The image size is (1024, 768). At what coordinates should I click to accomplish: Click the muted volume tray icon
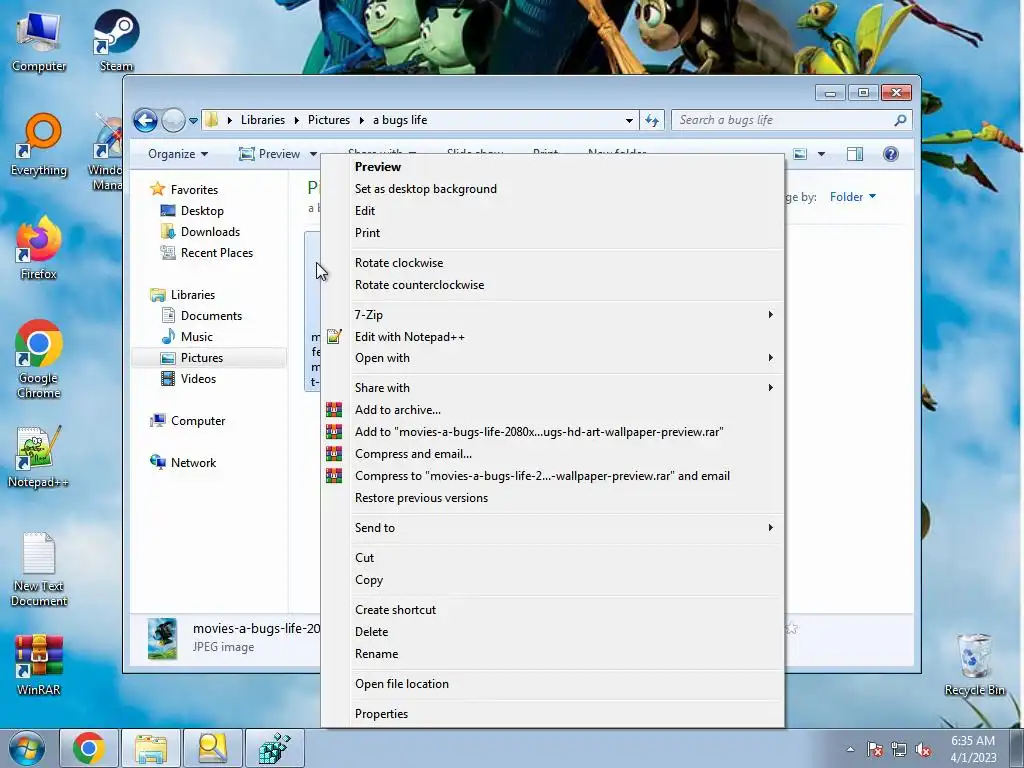click(x=923, y=750)
